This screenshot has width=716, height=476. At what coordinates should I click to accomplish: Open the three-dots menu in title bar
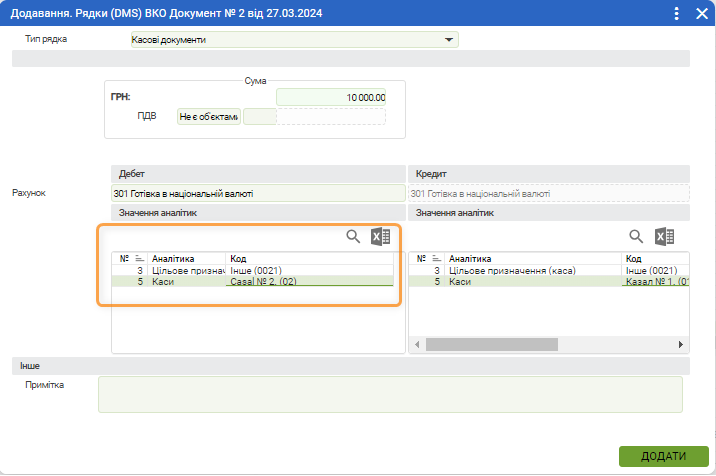677,13
